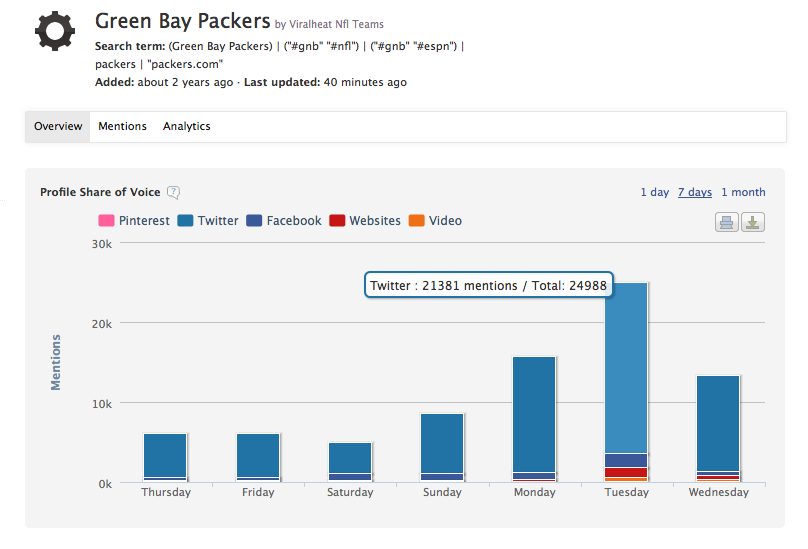Select the 7 days time range

pyautogui.click(x=695, y=192)
